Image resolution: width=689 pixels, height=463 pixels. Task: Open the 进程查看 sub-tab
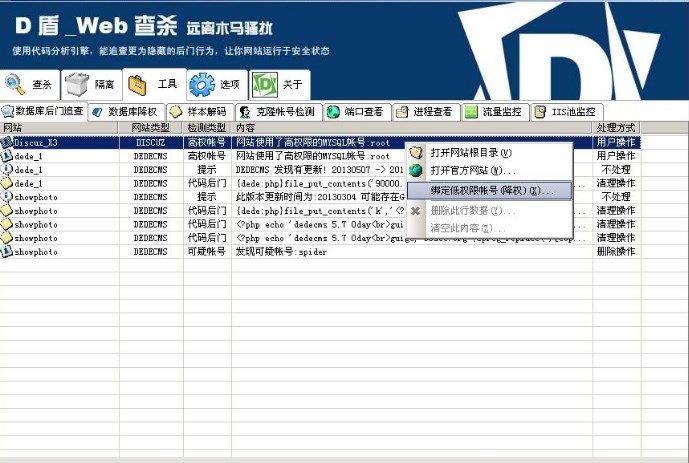(425, 112)
